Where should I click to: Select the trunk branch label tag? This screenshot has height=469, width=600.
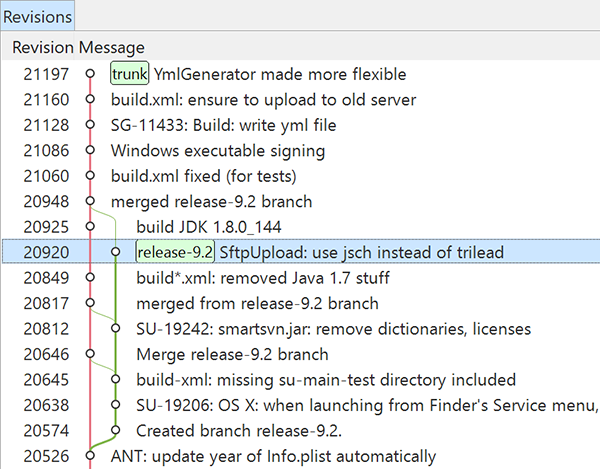click(129, 74)
